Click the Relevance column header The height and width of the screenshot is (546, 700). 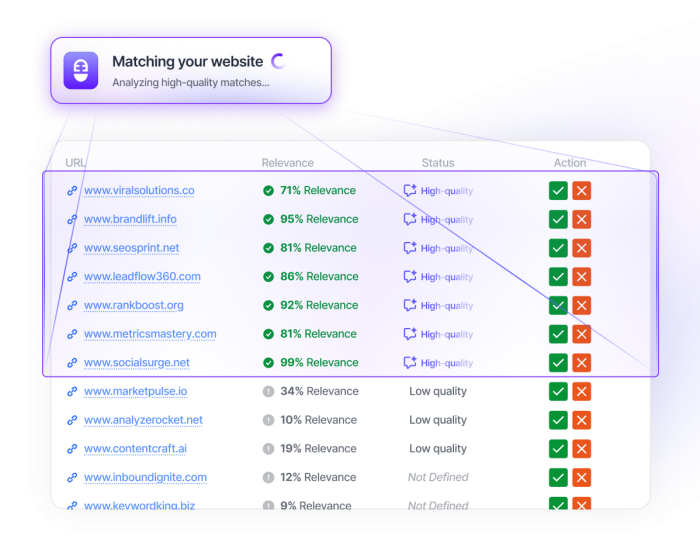288,163
